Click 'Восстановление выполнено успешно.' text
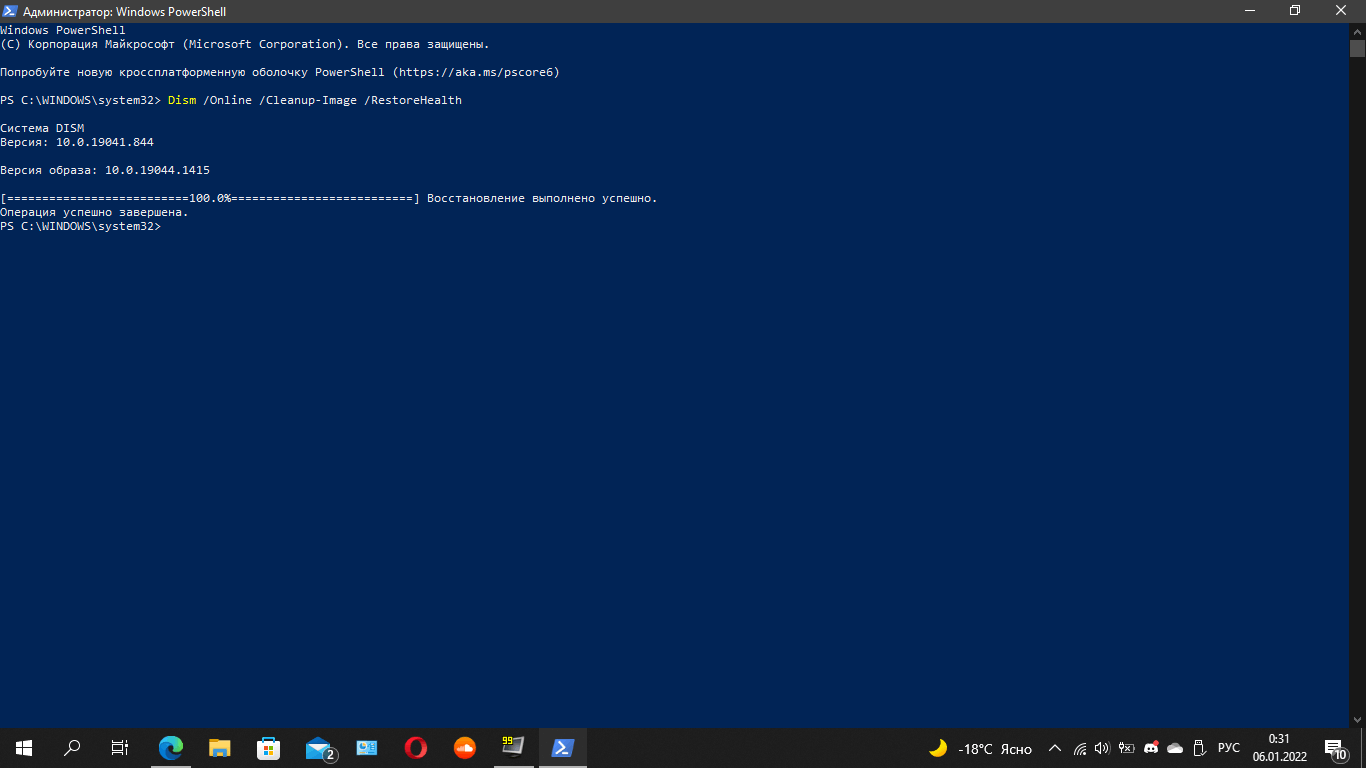This screenshot has height=768, width=1366. pos(542,198)
